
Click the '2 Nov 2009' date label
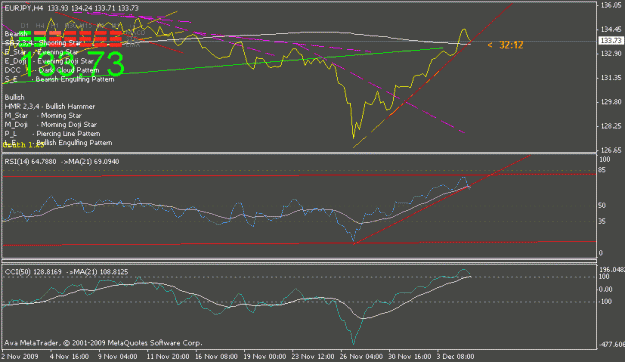click(20, 356)
